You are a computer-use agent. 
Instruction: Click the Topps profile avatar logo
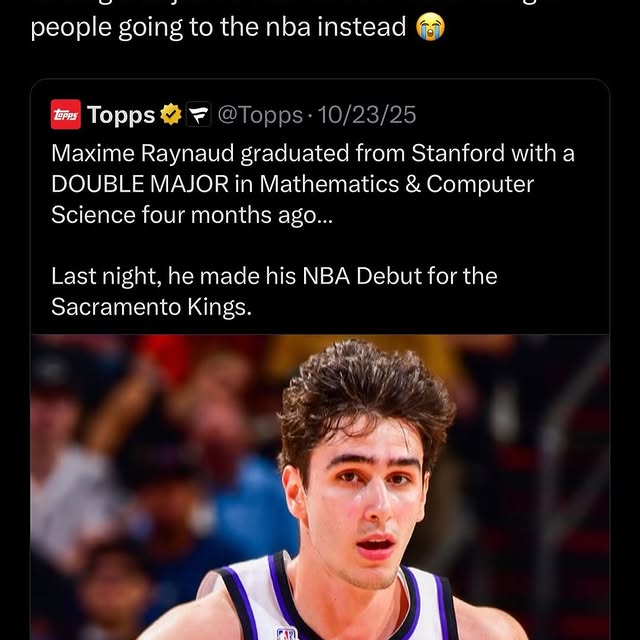click(66, 116)
